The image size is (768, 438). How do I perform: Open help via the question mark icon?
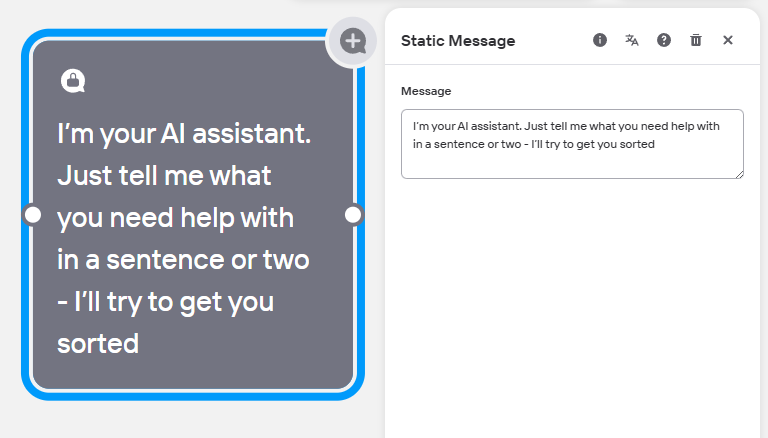click(664, 40)
